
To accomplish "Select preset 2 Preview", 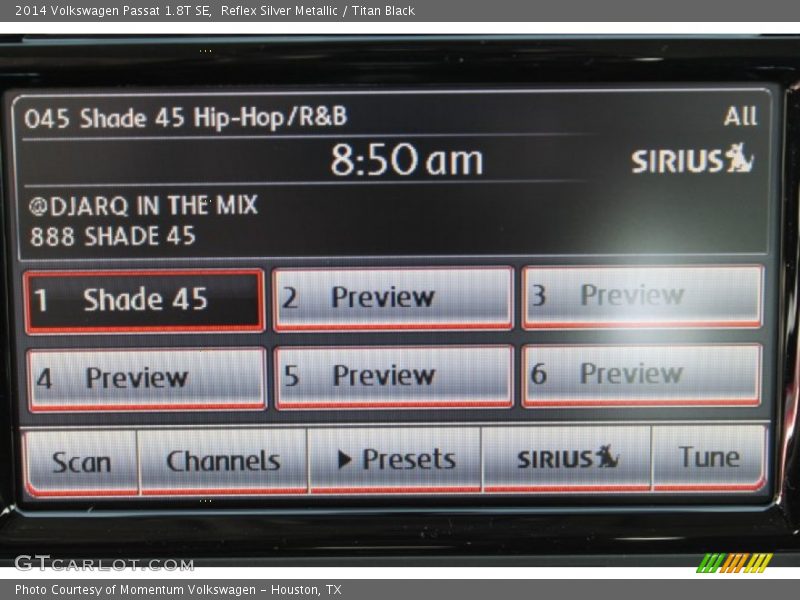I will tap(393, 299).
